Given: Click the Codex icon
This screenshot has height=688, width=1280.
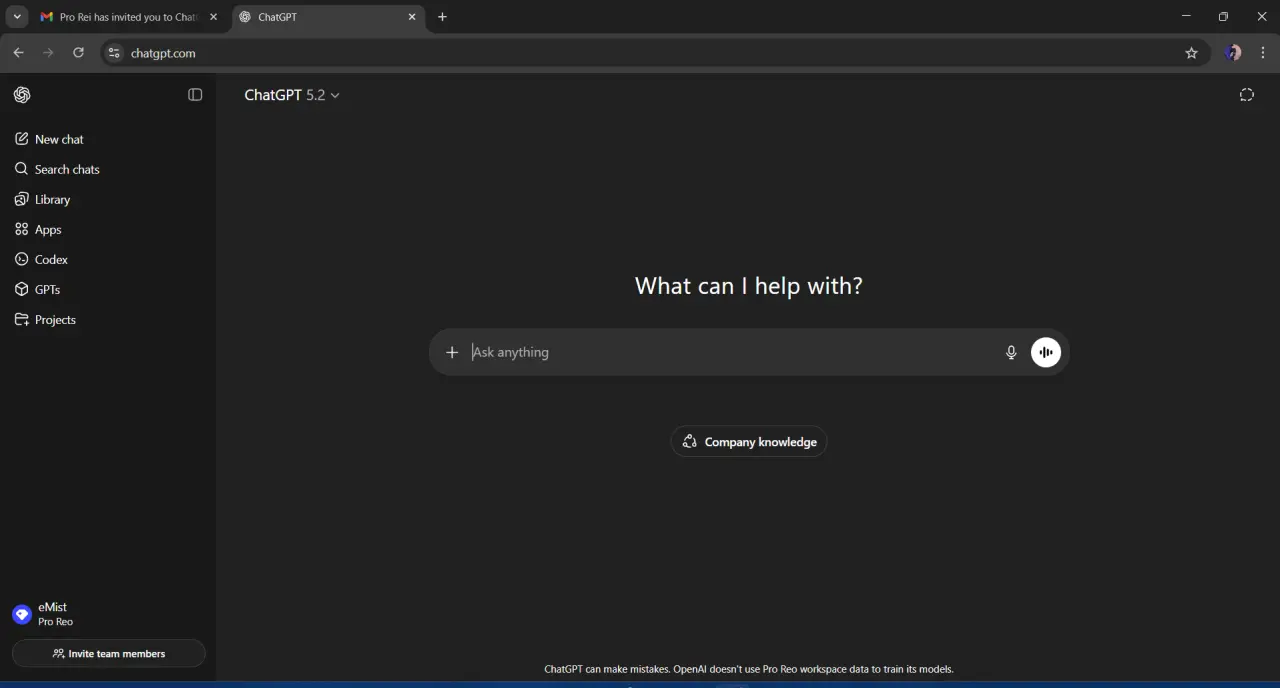Looking at the screenshot, I should (x=22, y=259).
